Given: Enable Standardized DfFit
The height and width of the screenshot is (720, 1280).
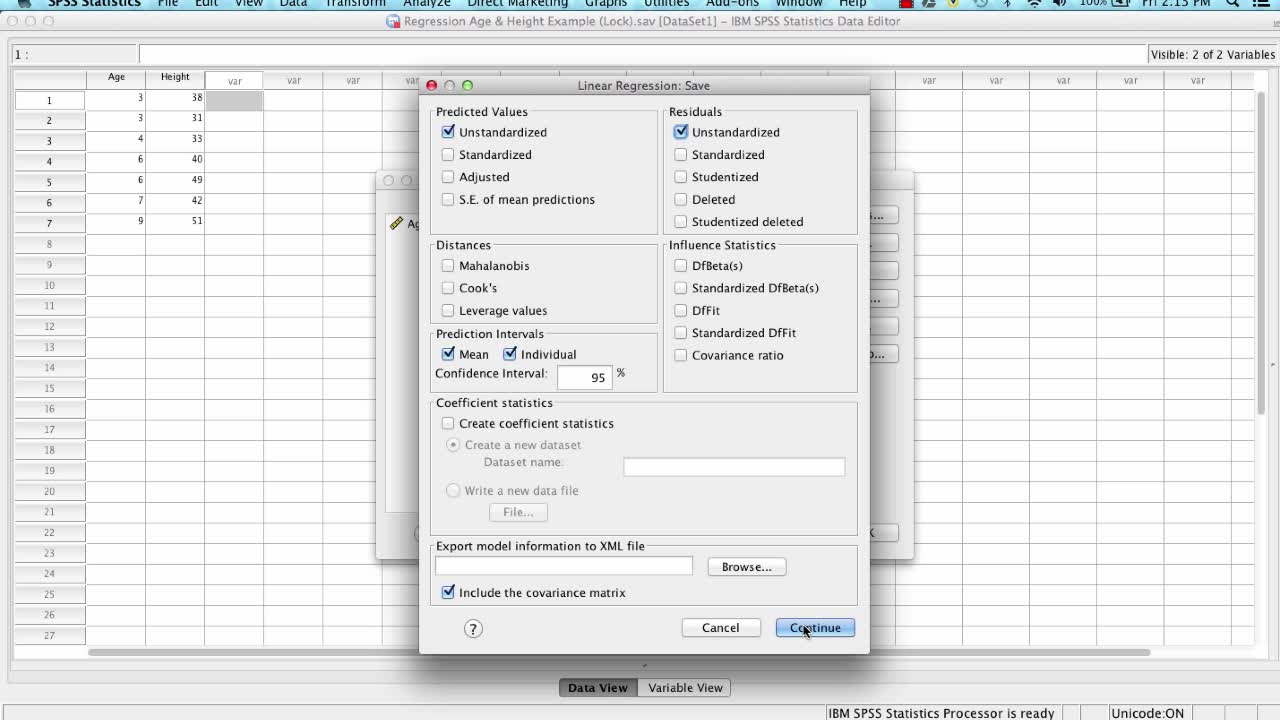Looking at the screenshot, I should [x=681, y=333].
